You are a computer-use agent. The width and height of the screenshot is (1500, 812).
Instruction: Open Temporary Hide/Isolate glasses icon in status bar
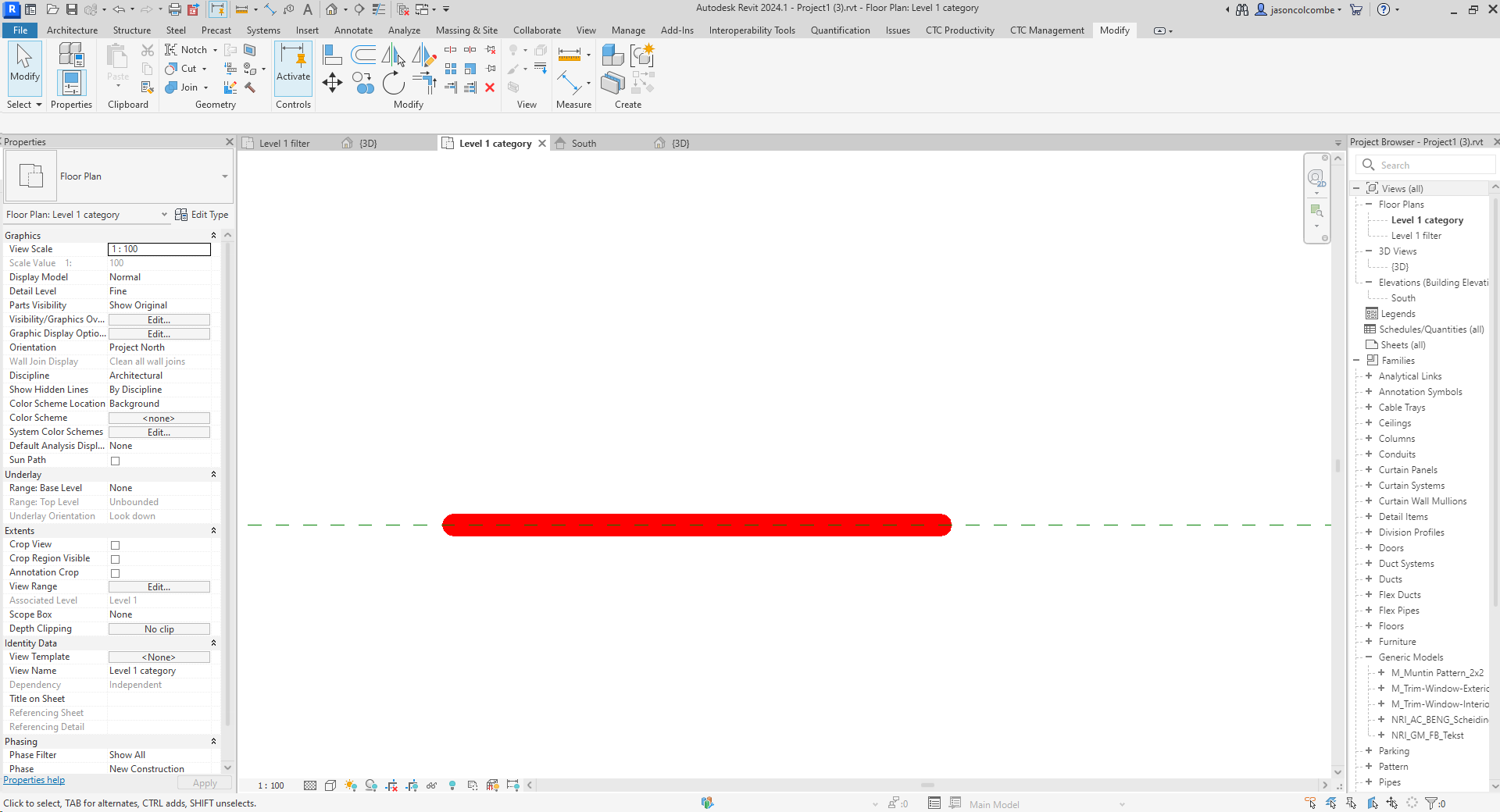tap(432, 786)
